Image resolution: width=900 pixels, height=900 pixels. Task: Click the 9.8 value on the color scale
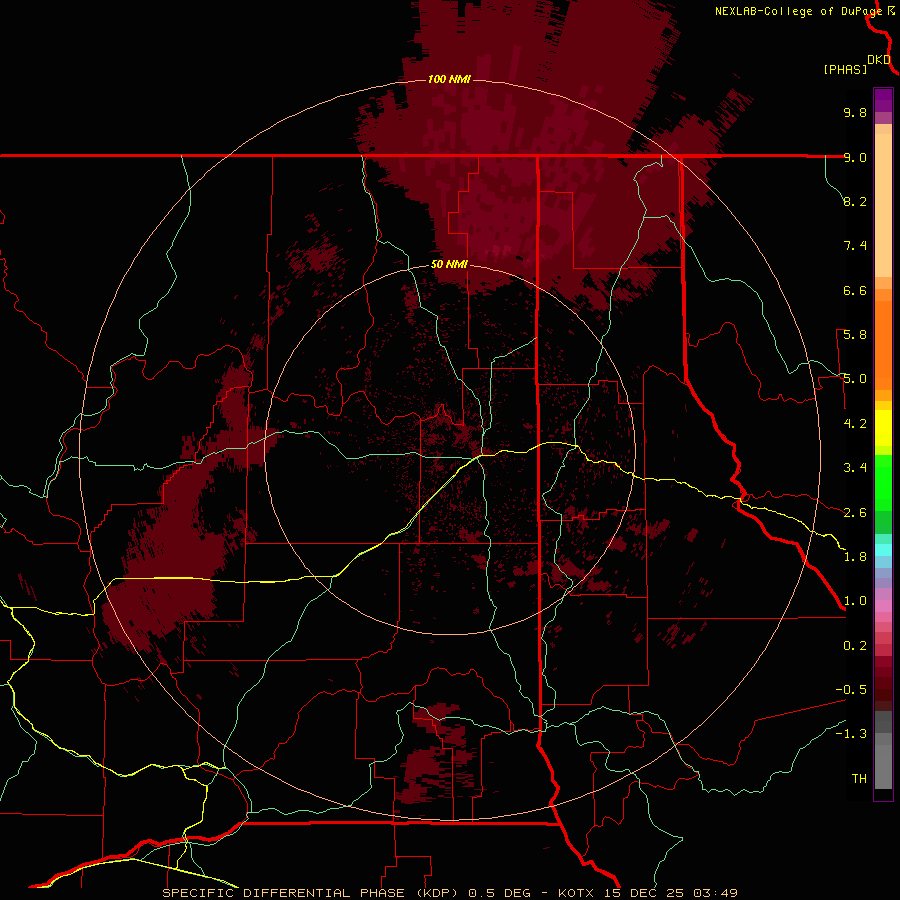click(x=855, y=112)
